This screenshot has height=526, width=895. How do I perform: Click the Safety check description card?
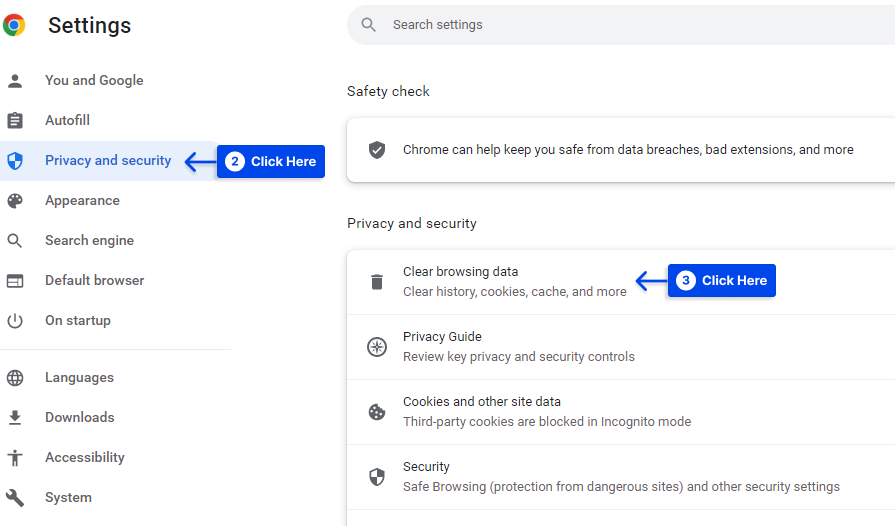(621, 150)
